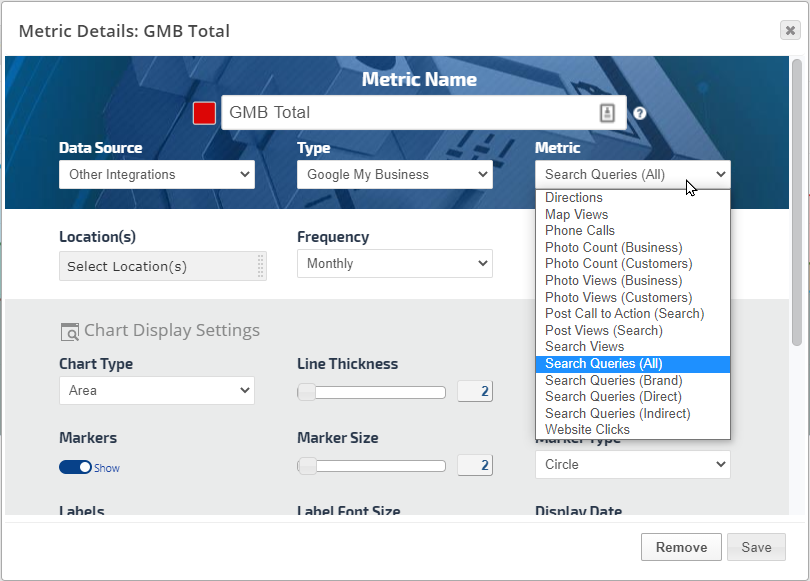
Task: Click the help question mark icon
Action: click(x=640, y=113)
